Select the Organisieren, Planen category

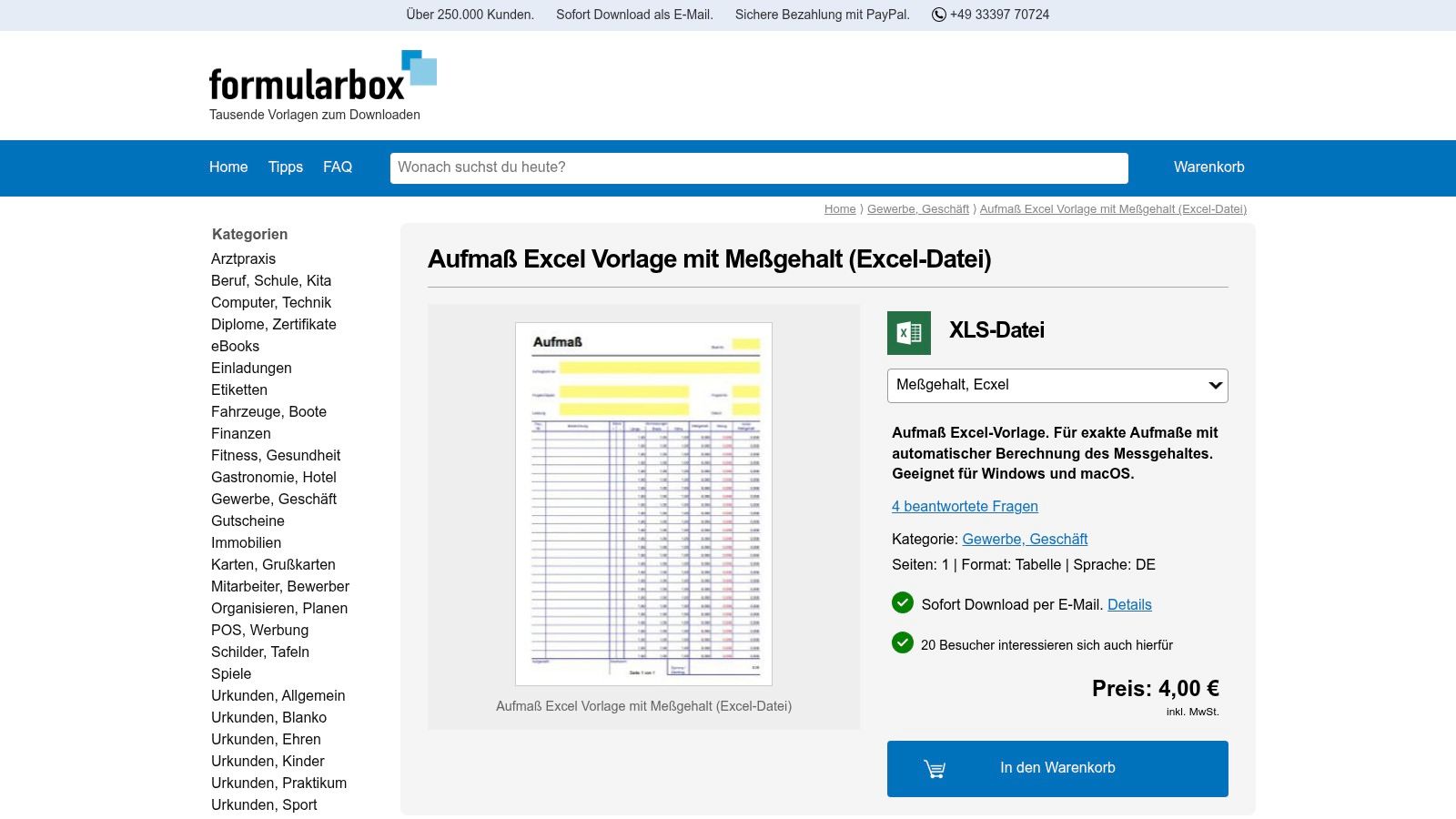tap(279, 609)
